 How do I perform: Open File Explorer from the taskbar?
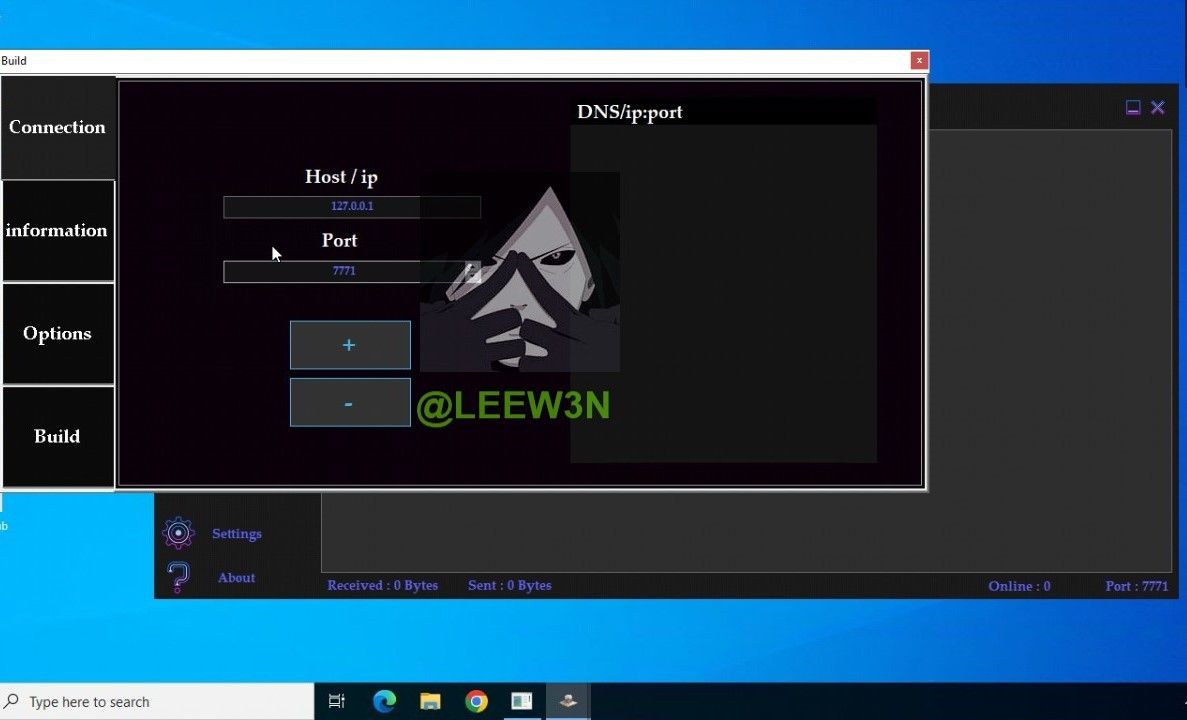pos(430,702)
